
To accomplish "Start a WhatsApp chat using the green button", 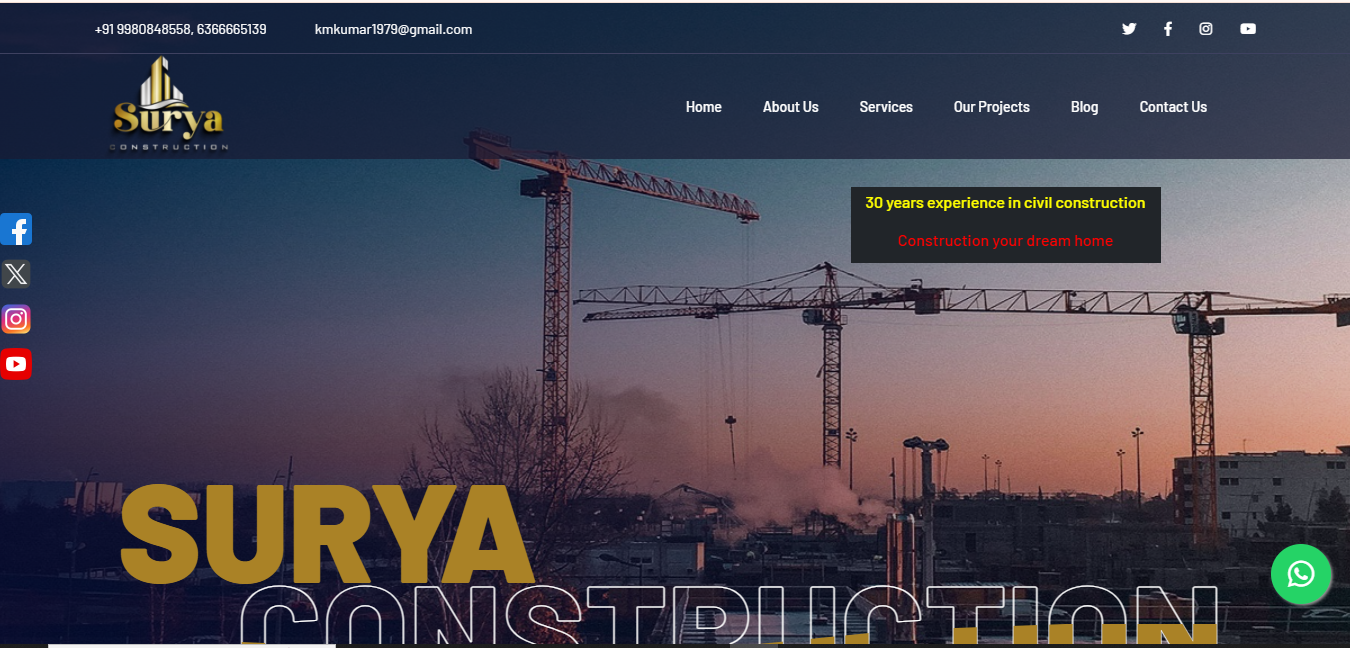I will (1301, 574).
